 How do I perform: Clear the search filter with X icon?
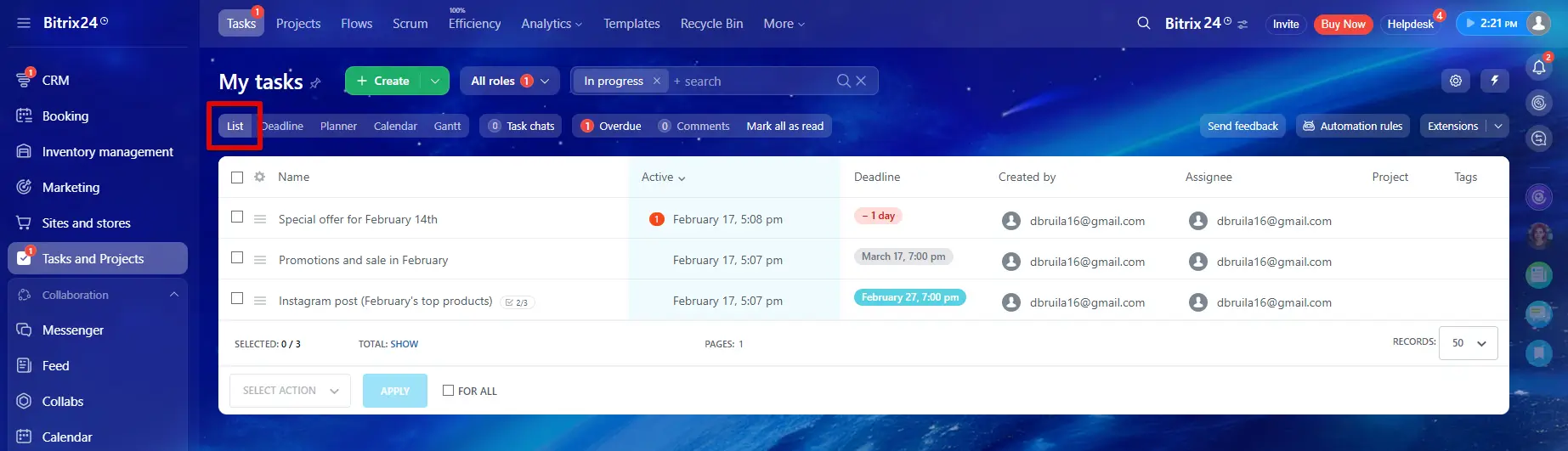pyautogui.click(x=861, y=81)
